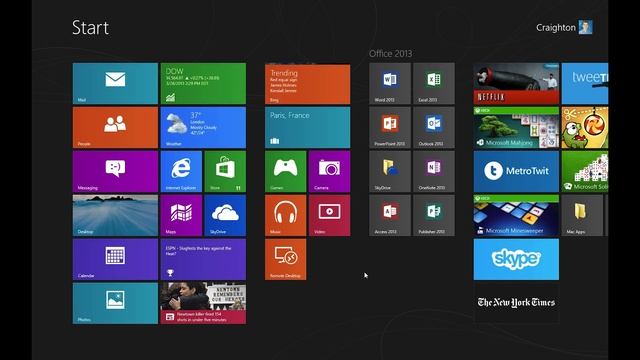The width and height of the screenshot is (640, 360).
Task: Launch Outlook 2013
Action: [434, 127]
